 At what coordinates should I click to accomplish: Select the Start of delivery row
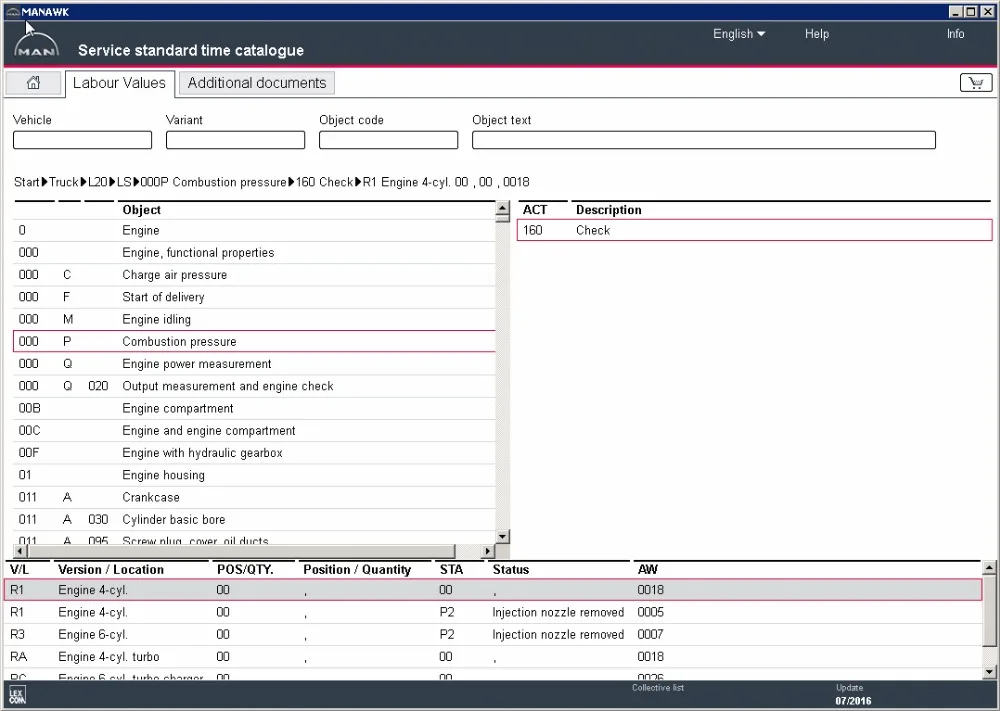click(x=254, y=297)
